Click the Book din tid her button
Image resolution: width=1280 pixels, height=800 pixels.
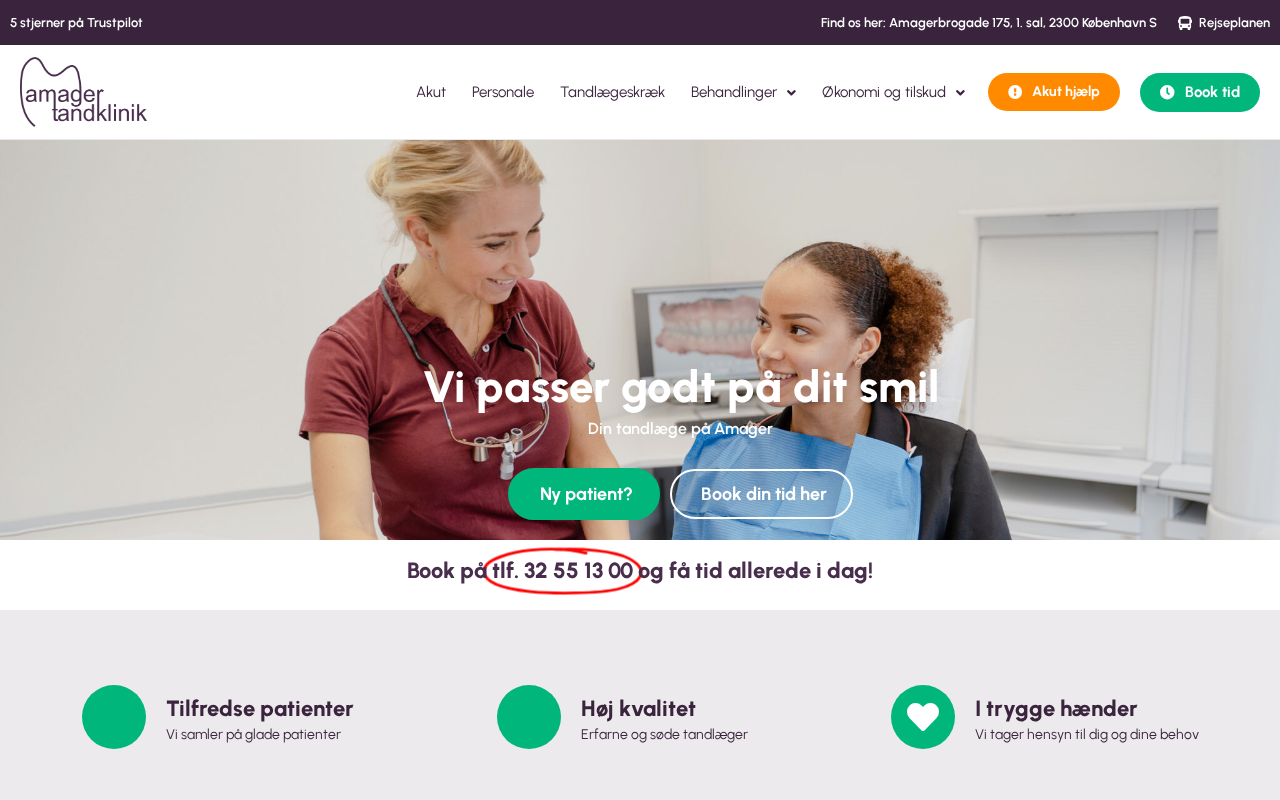pos(762,494)
